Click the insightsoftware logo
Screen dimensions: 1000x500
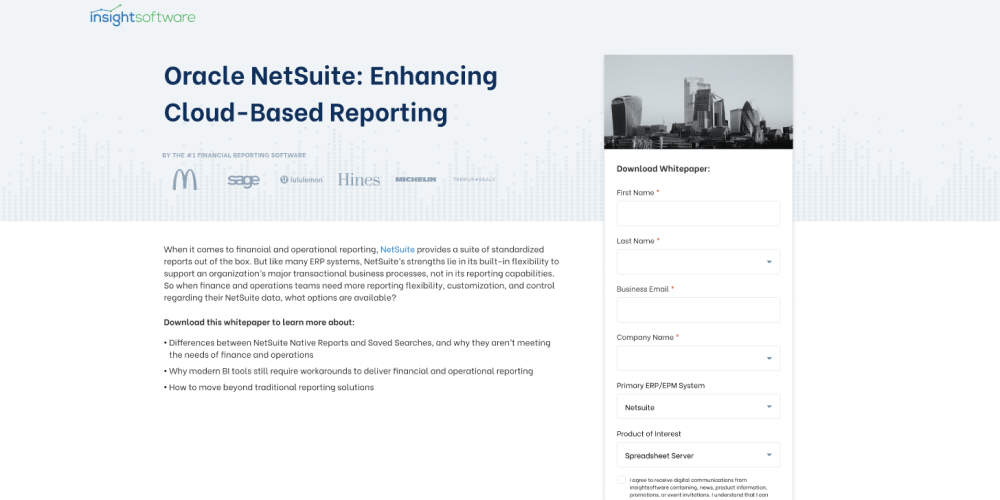point(142,16)
